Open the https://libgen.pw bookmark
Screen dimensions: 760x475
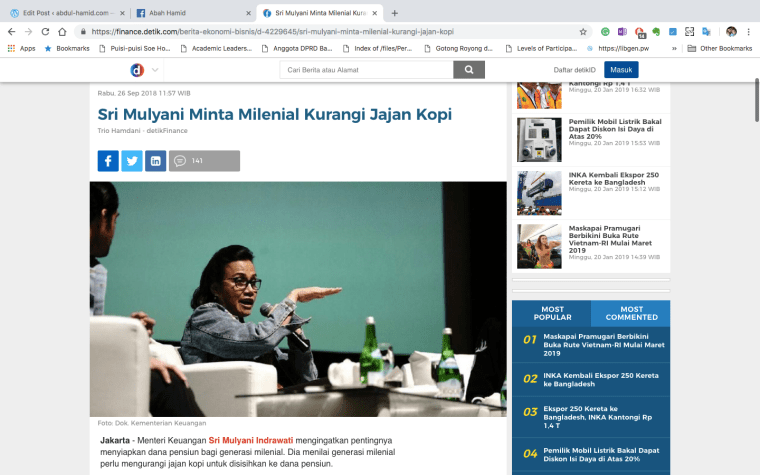(x=618, y=48)
